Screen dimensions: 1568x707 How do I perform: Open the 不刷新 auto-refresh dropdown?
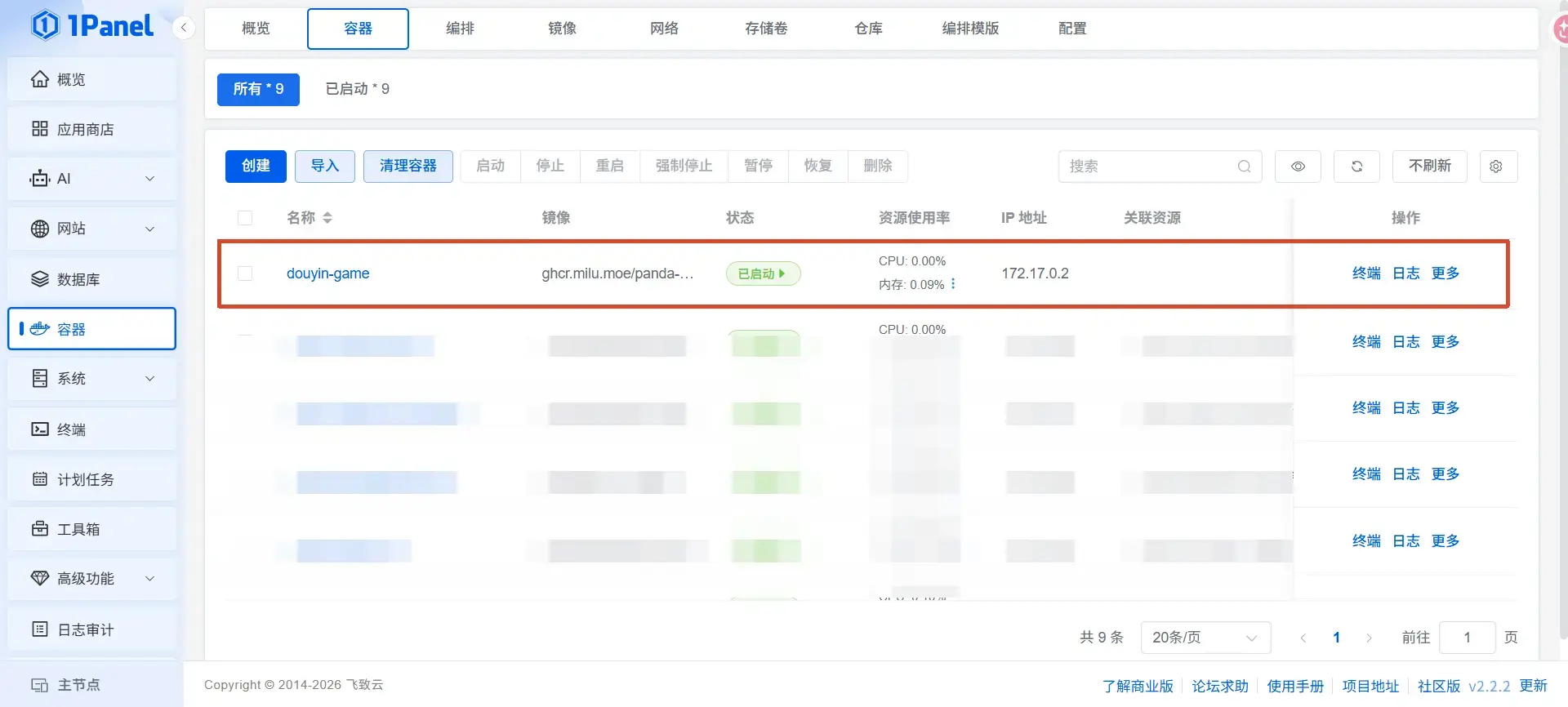(1430, 167)
